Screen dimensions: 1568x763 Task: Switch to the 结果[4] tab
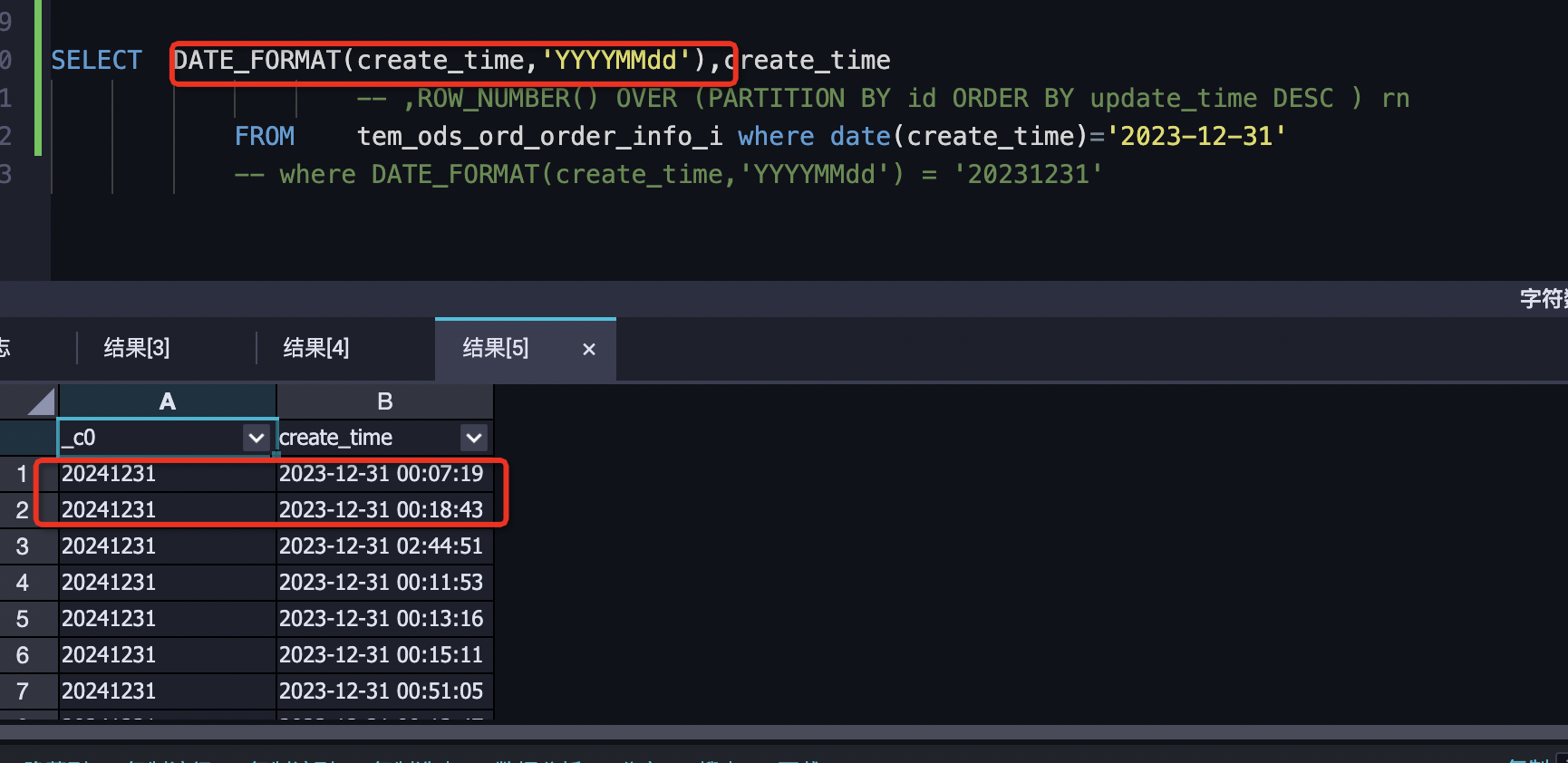point(316,348)
